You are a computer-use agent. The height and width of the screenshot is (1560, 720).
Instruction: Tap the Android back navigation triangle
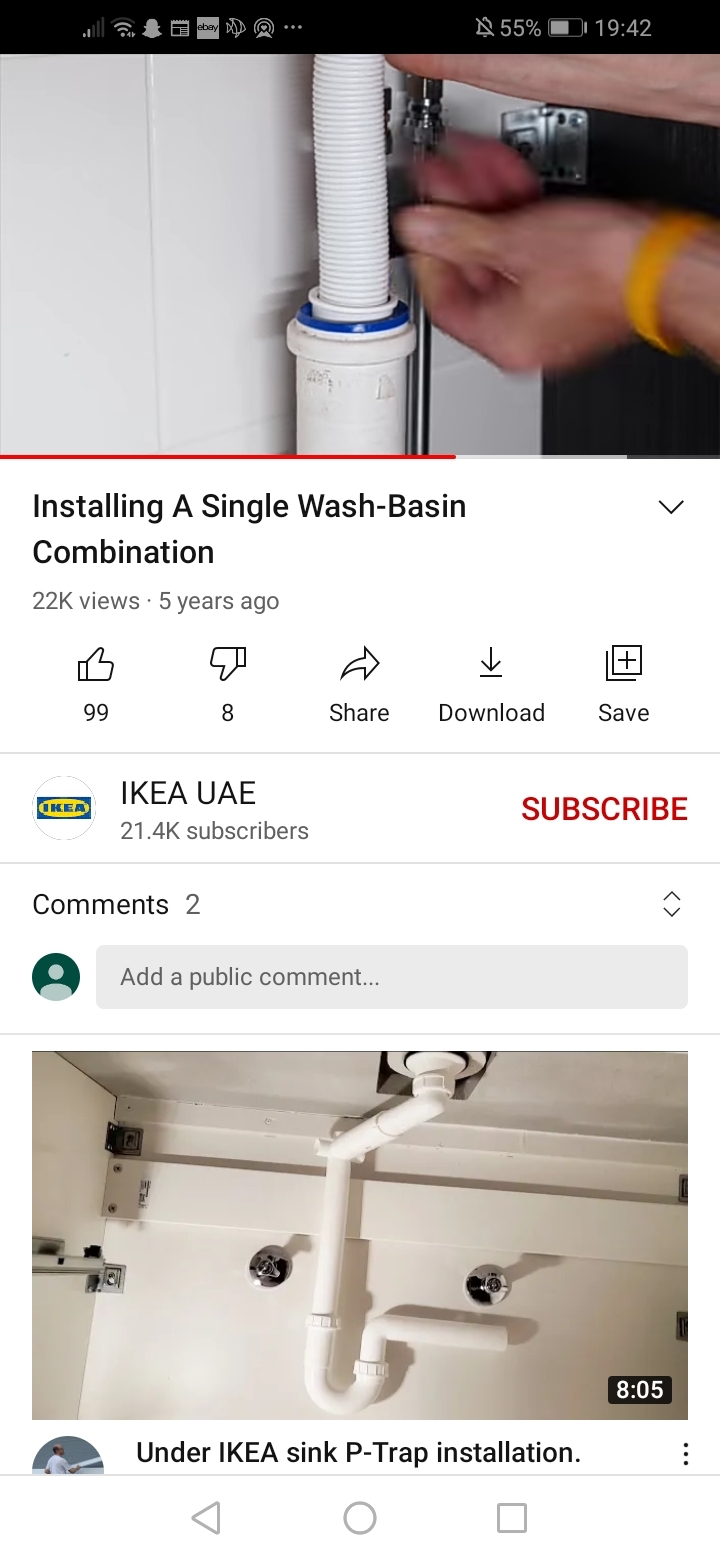(x=205, y=1518)
